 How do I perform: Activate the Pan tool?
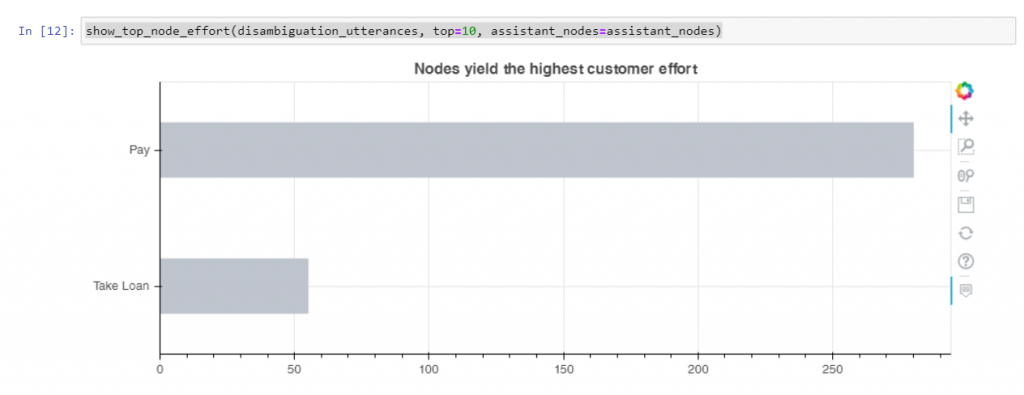pyautogui.click(x=965, y=119)
